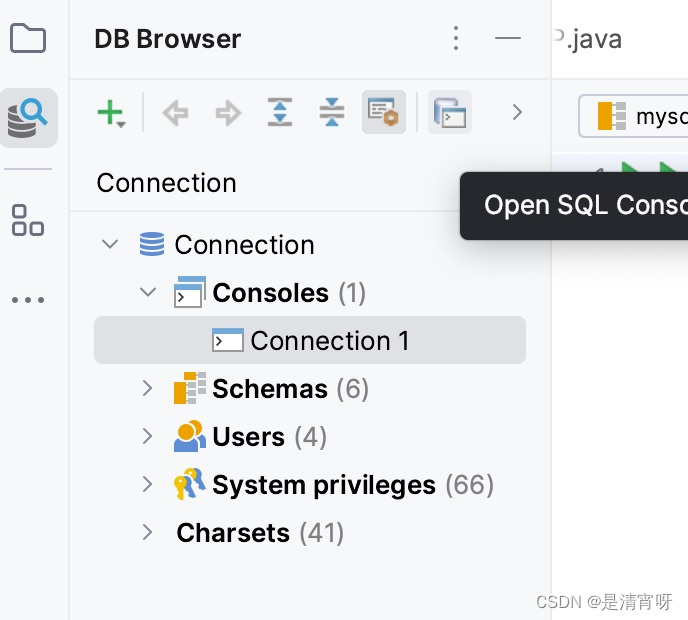The height and width of the screenshot is (620, 688).
Task: Select the Consoles (1) label
Action: [x=289, y=293]
